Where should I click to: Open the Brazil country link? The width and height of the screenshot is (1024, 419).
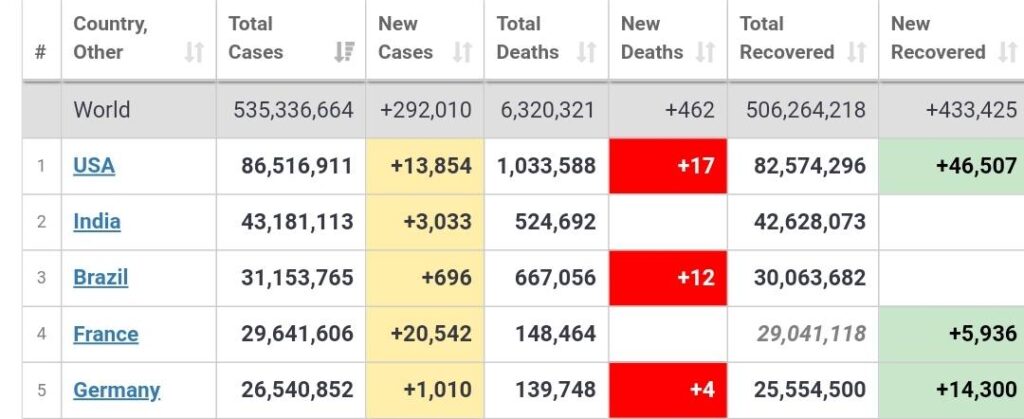tap(100, 278)
